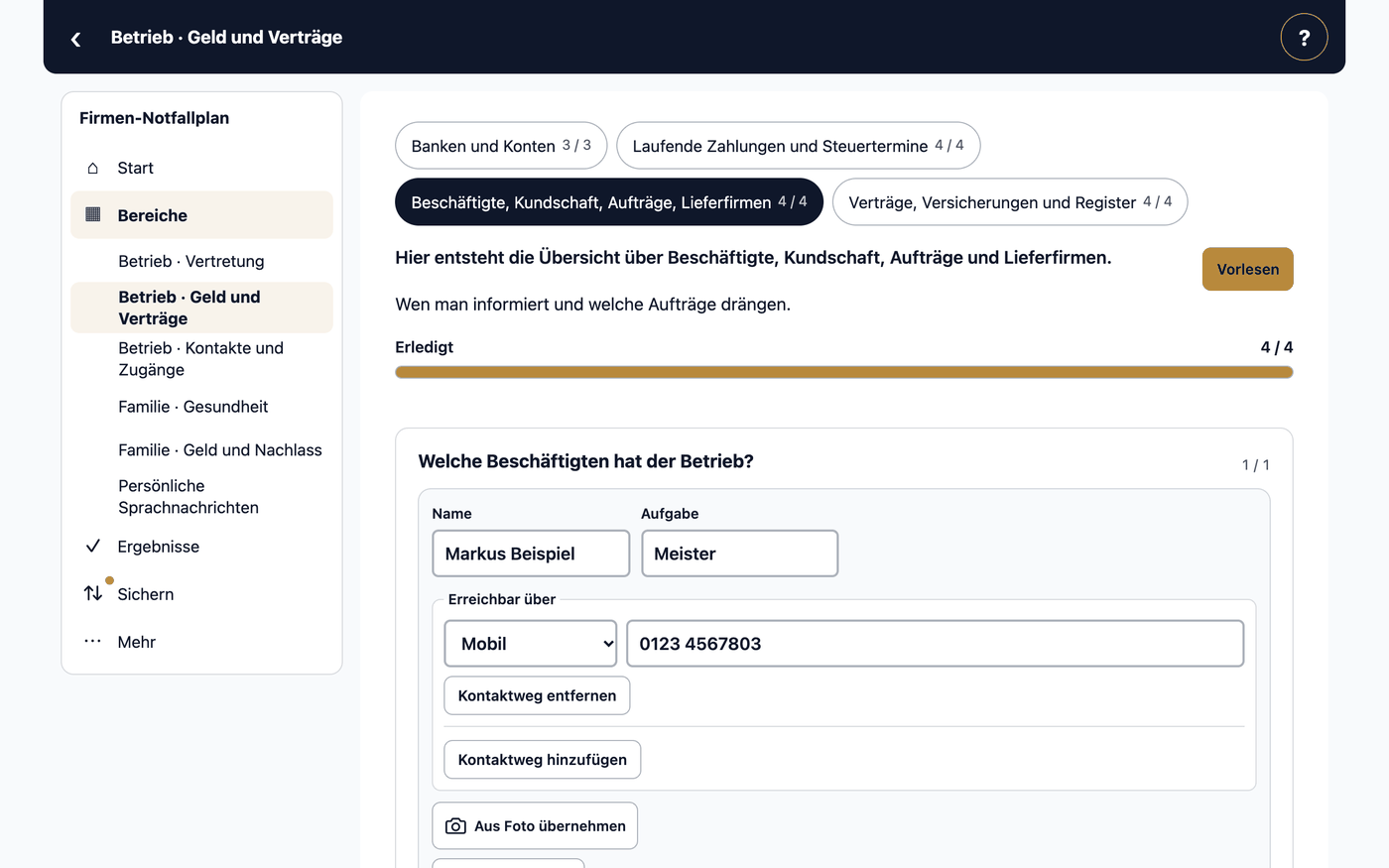Click camera icon in Aus Foto übernehmen
This screenshot has width=1389, height=868.
(x=455, y=825)
